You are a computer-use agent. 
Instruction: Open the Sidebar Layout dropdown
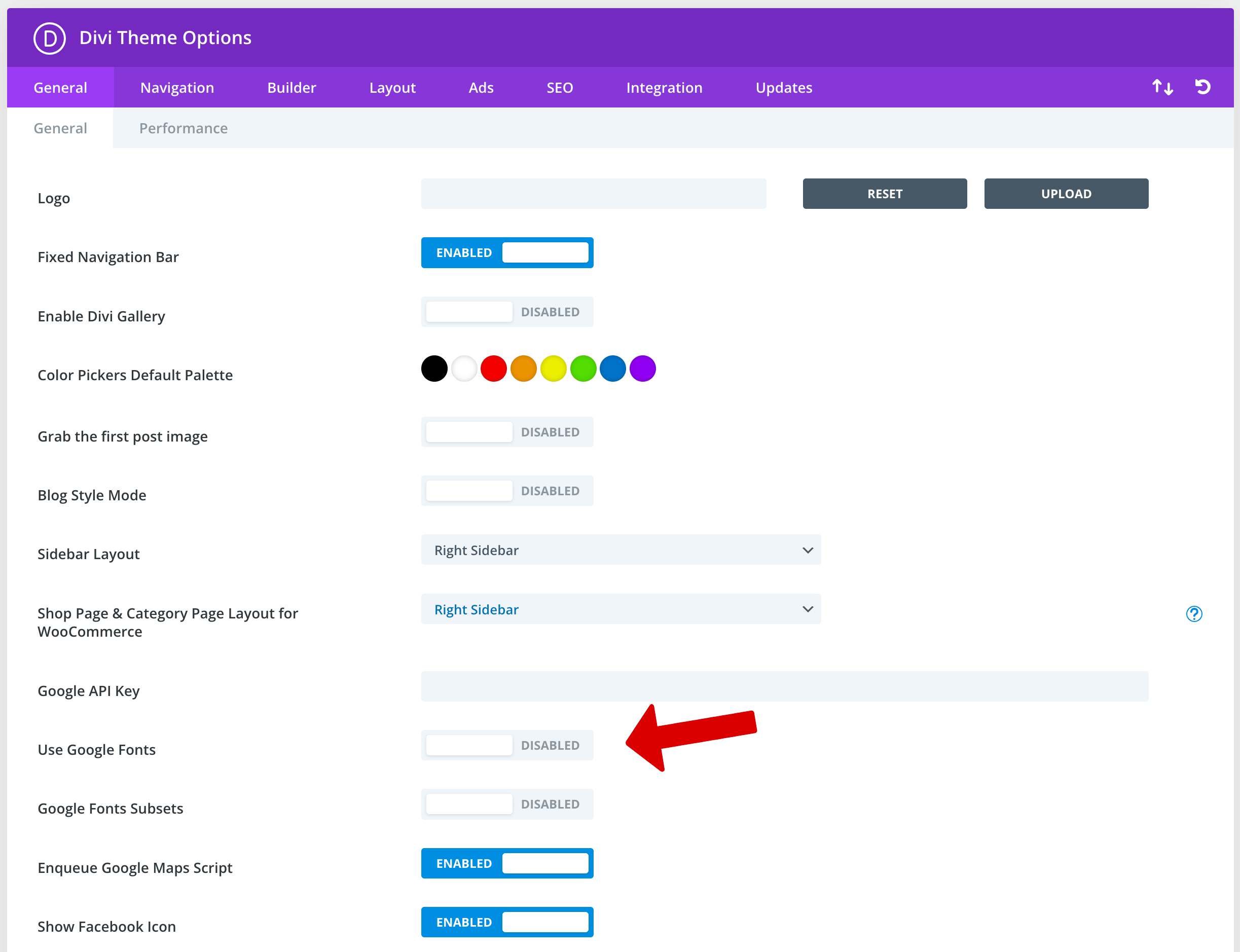pos(621,550)
